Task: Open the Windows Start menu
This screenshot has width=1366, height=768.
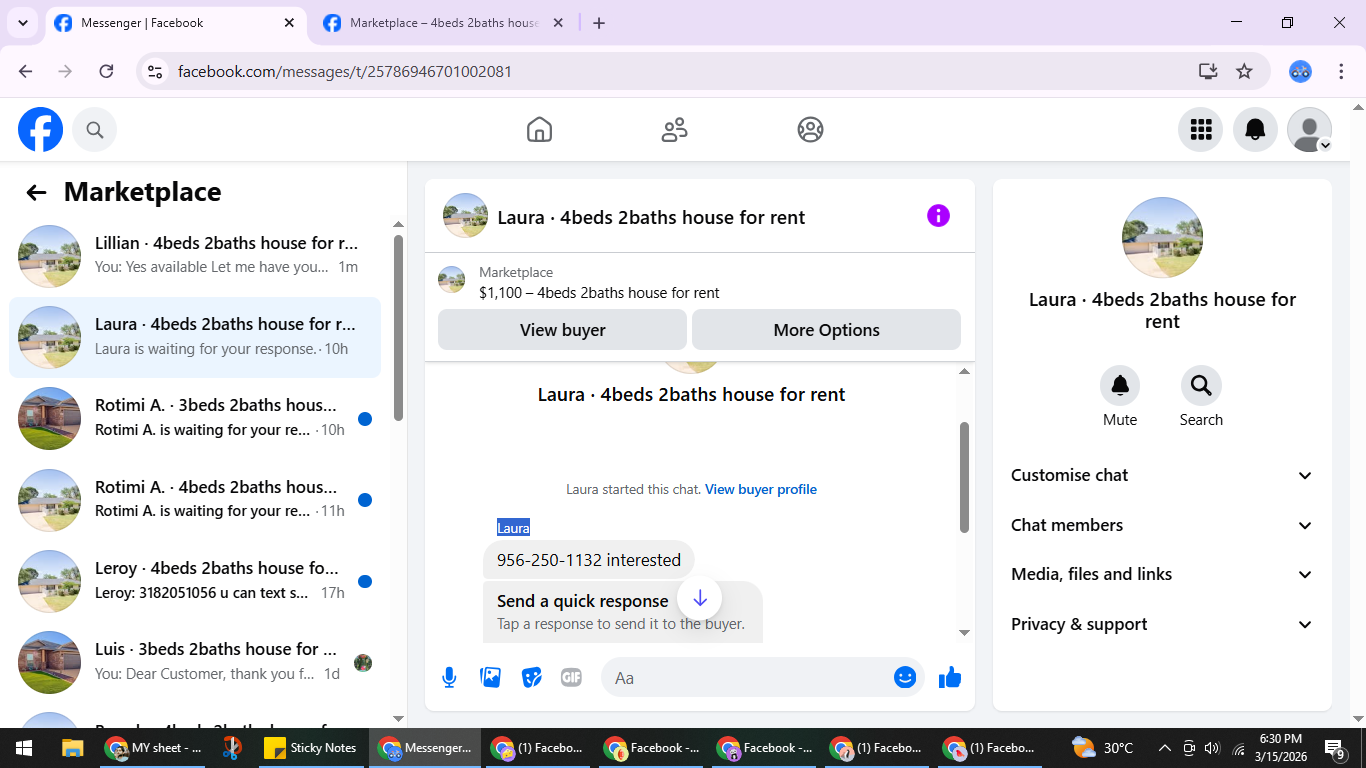Action: (x=23, y=748)
